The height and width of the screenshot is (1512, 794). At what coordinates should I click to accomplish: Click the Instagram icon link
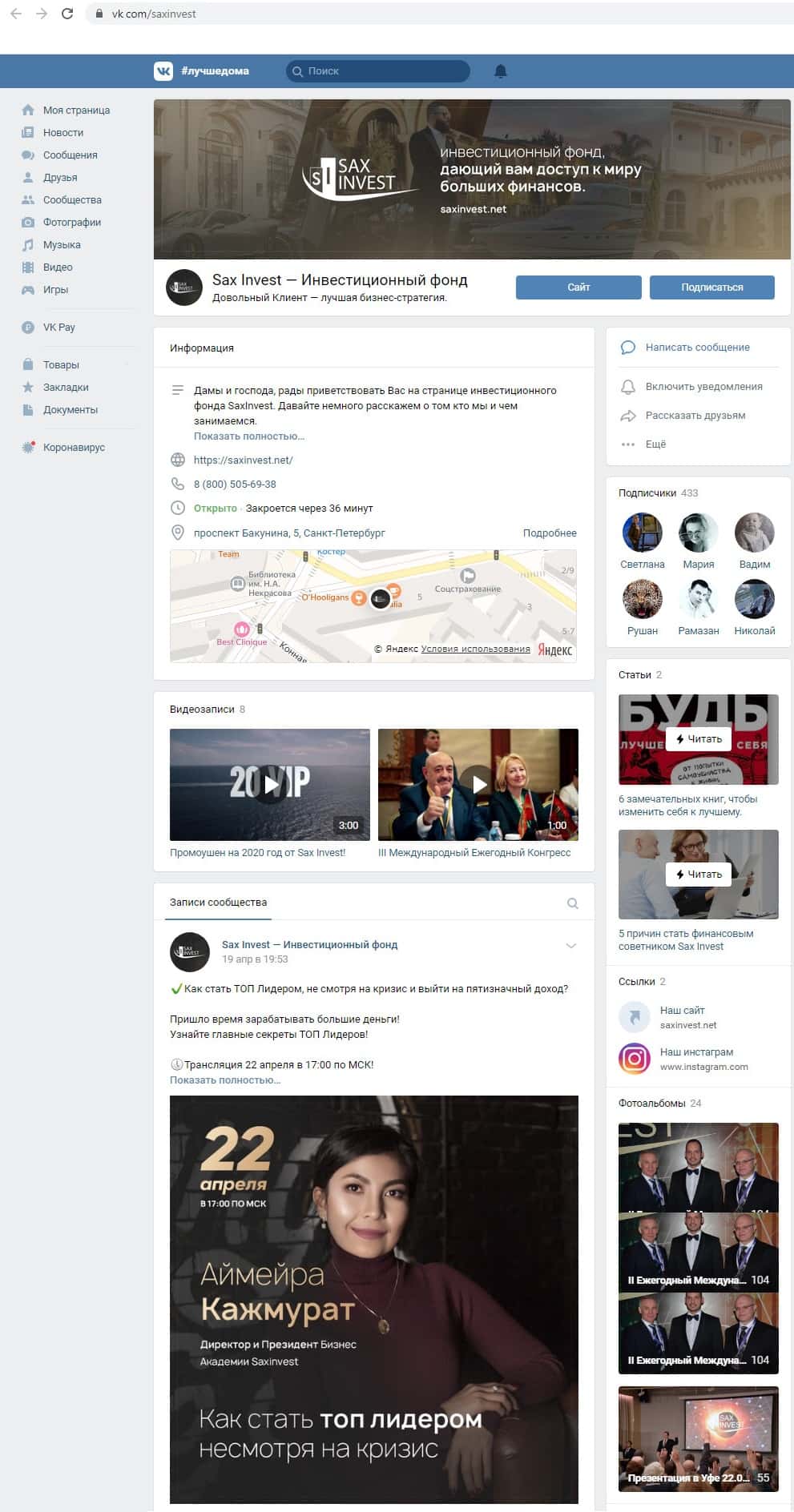tap(635, 1059)
